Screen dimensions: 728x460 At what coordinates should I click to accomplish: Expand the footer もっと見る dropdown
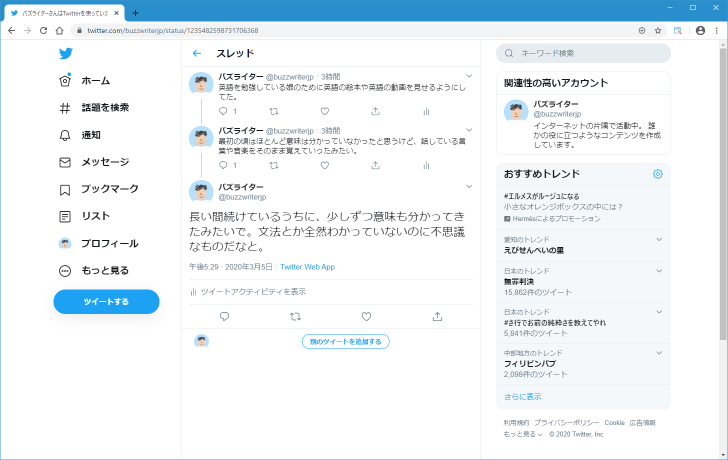pyautogui.click(x=523, y=434)
